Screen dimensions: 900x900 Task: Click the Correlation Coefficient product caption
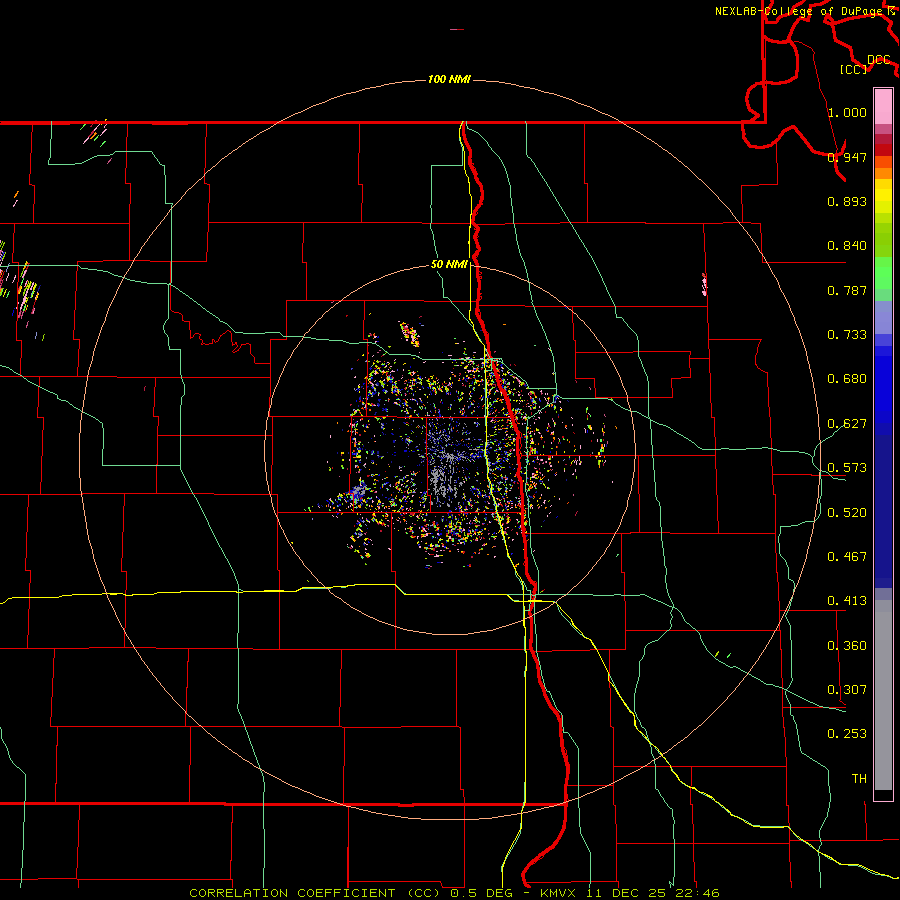tap(454, 893)
